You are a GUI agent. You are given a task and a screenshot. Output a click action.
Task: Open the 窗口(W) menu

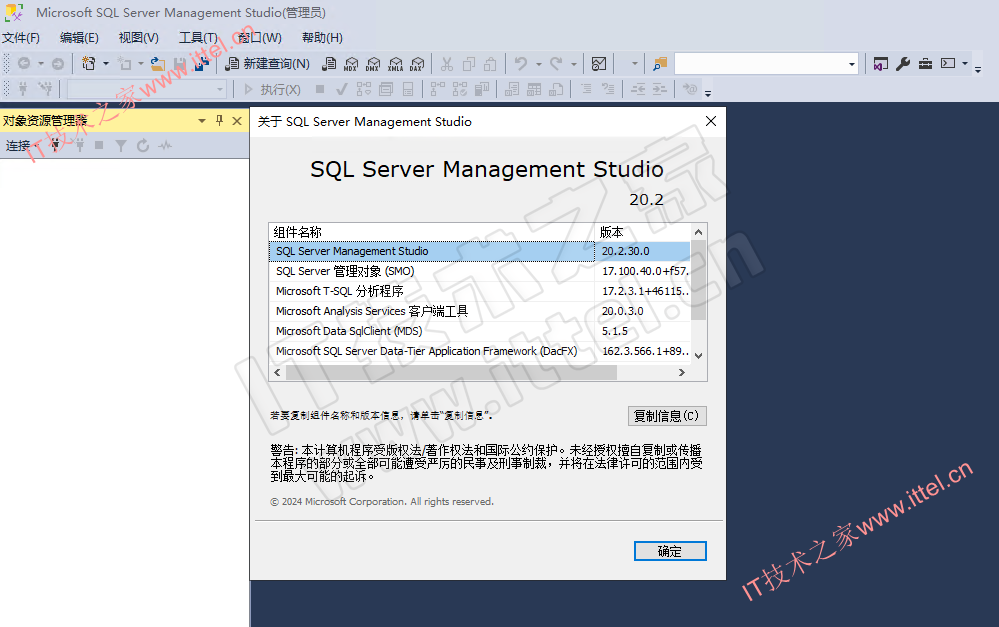[259, 38]
